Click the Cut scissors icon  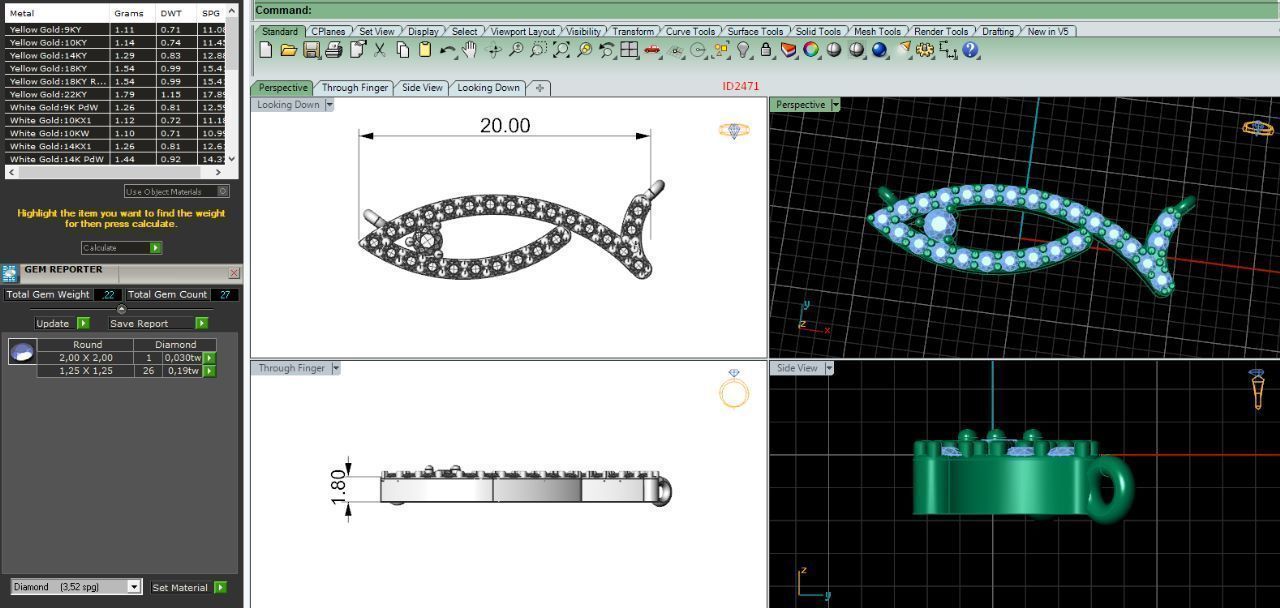(x=379, y=49)
